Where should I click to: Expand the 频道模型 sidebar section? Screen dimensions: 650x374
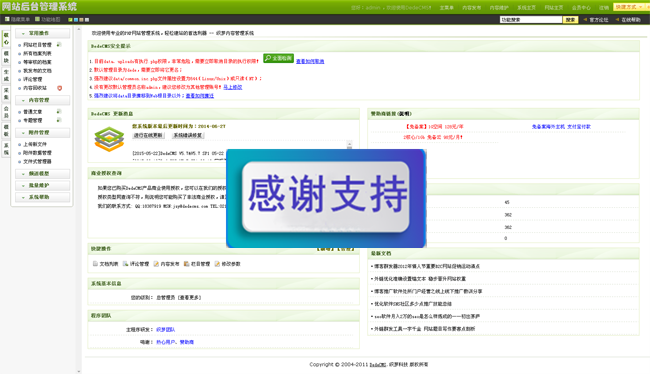point(42,174)
